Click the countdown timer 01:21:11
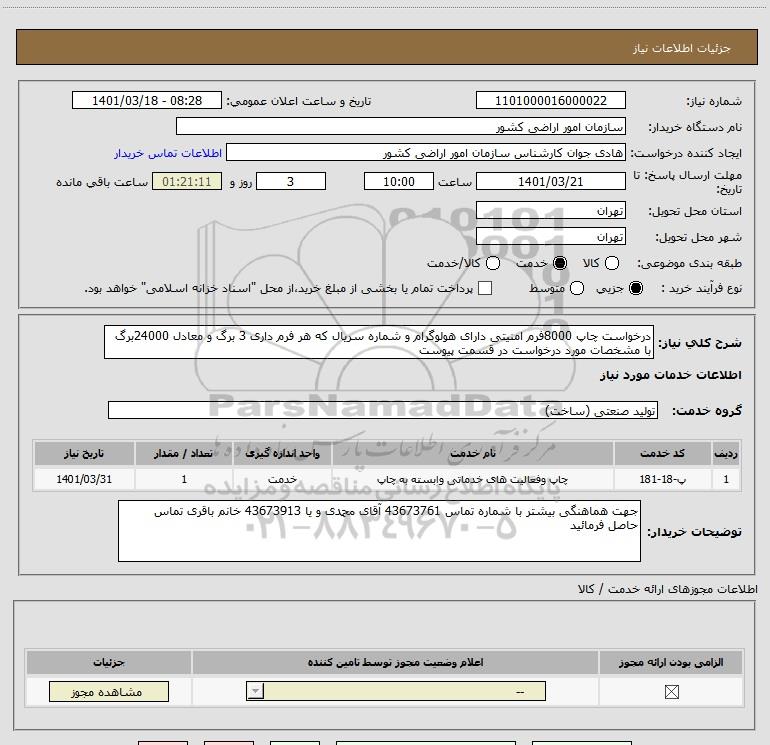The width and height of the screenshot is (770, 745). point(187,181)
